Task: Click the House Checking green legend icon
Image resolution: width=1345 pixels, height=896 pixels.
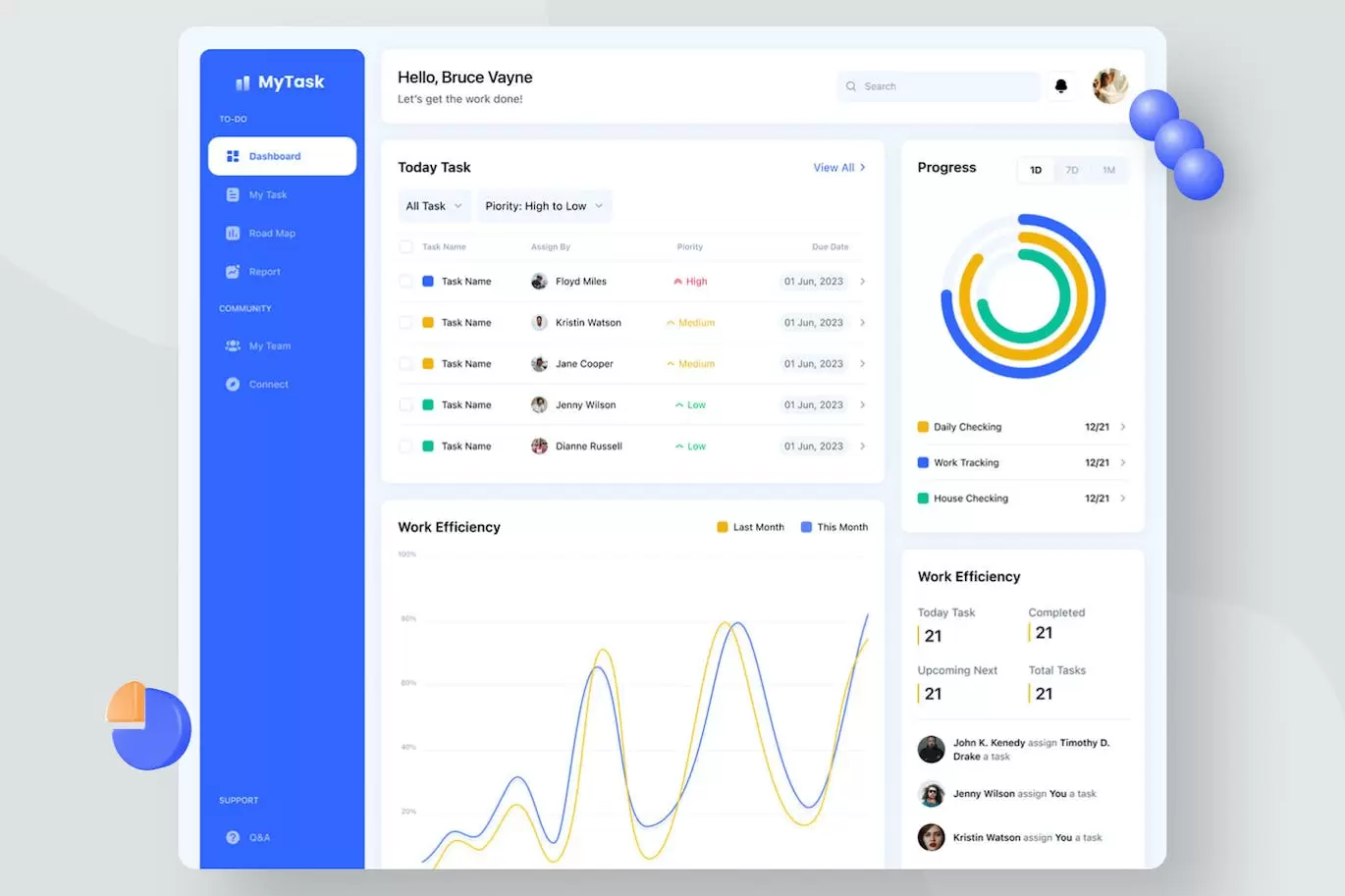Action: click(923, 499)
